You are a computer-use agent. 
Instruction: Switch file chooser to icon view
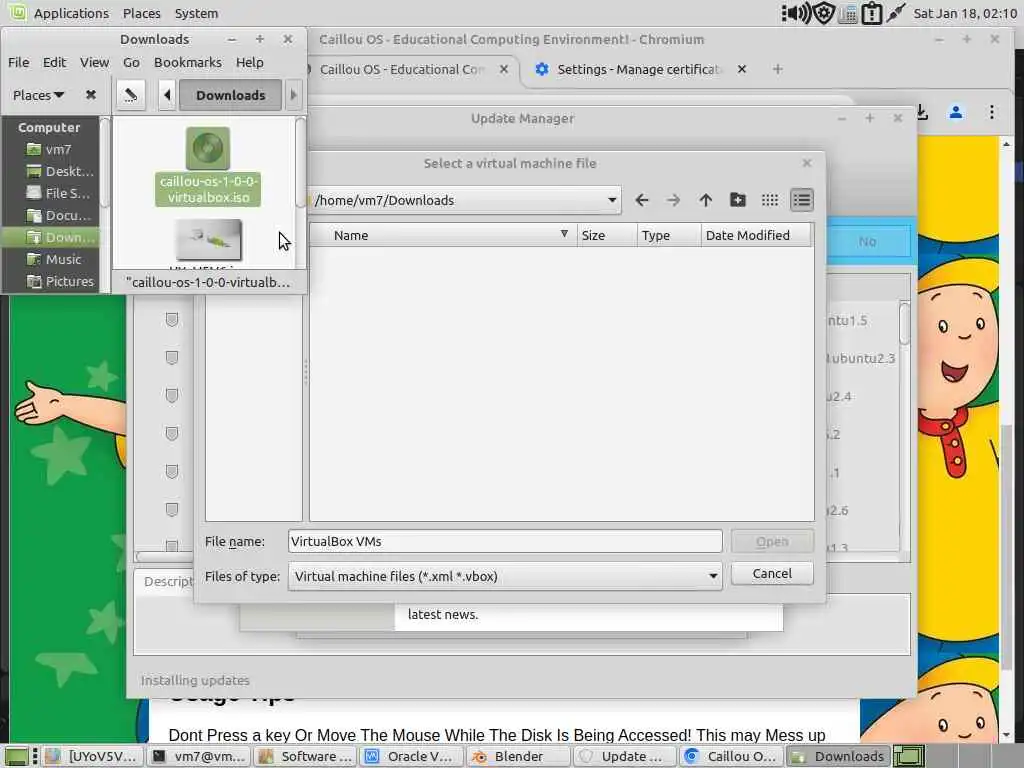[x=769, y=200]
